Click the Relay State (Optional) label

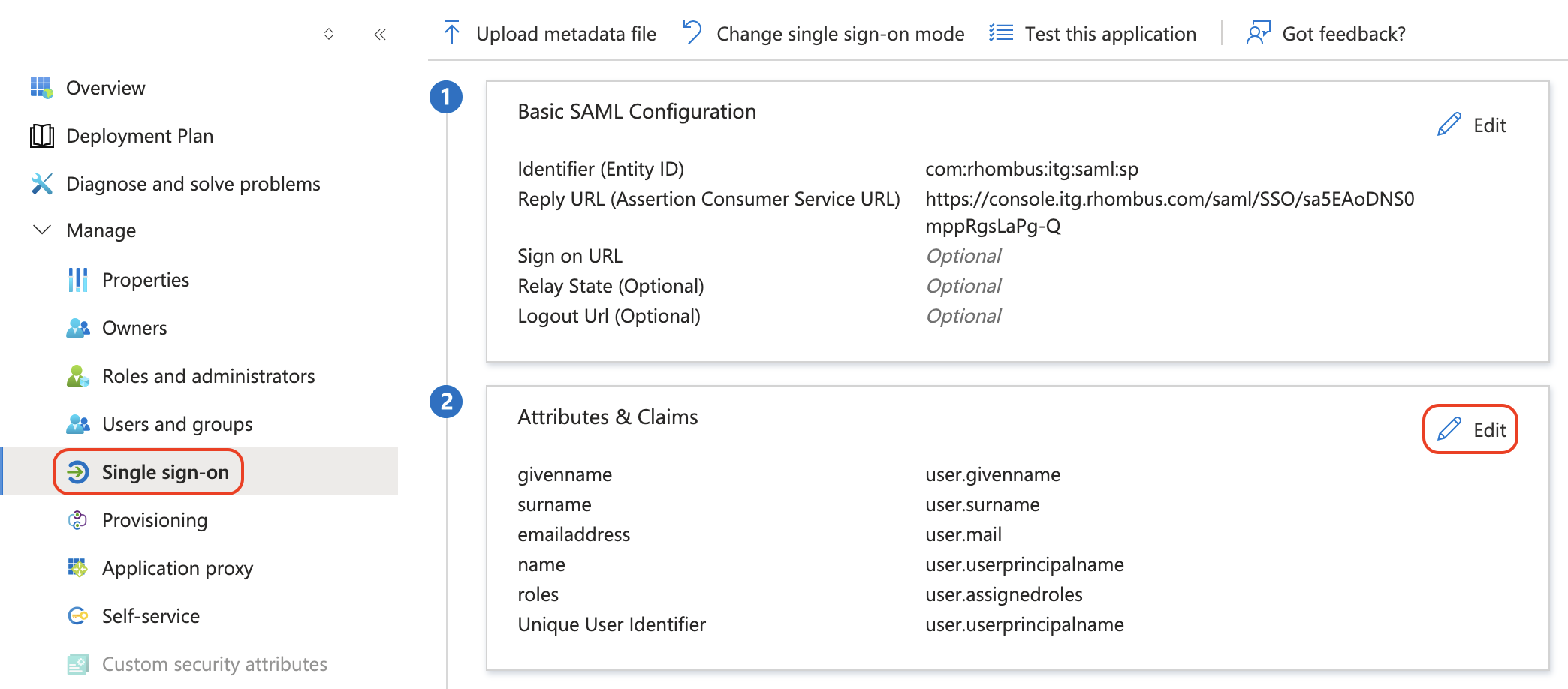611,286
